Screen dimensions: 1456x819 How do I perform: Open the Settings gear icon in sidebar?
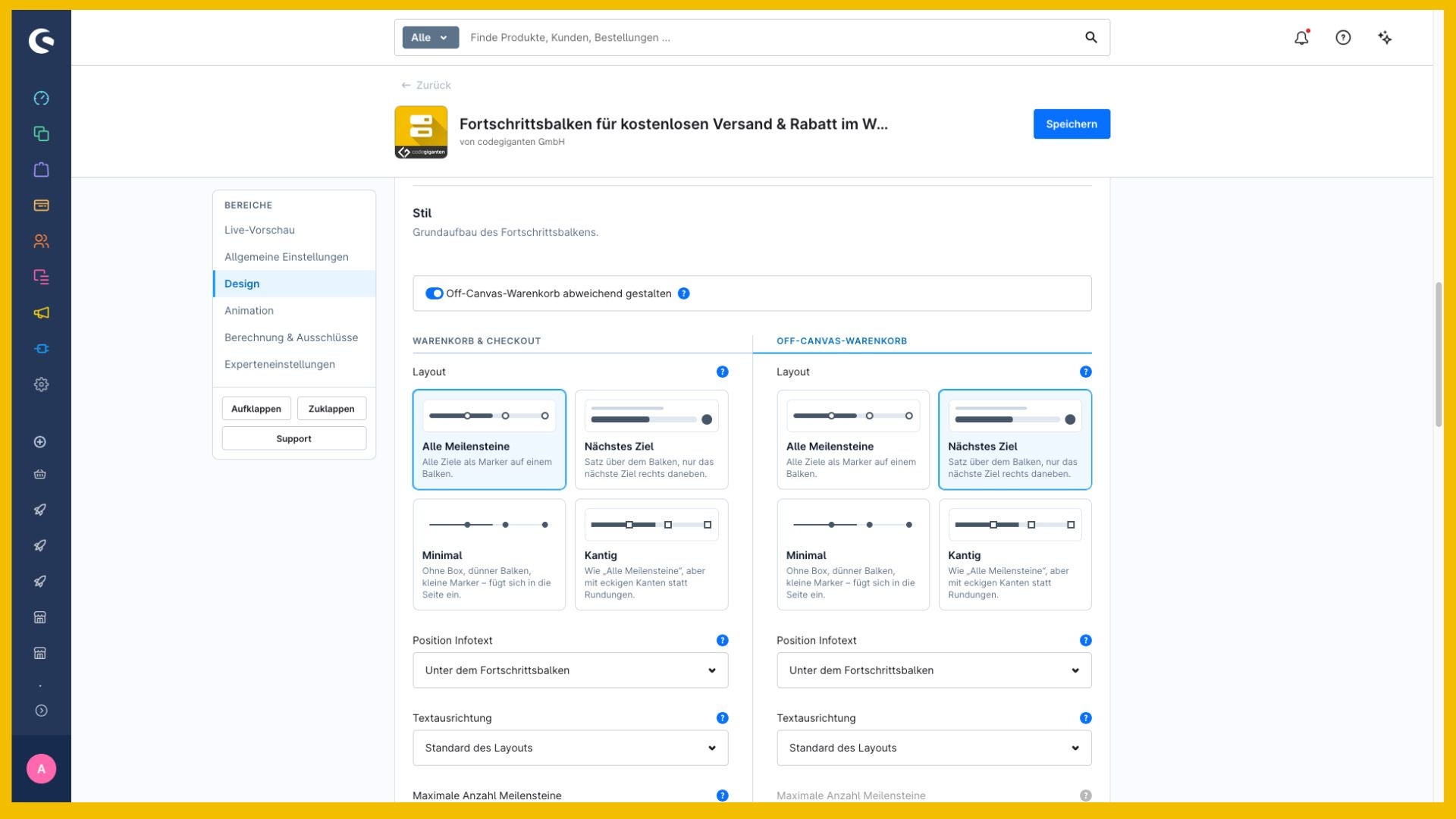[41, 384]
